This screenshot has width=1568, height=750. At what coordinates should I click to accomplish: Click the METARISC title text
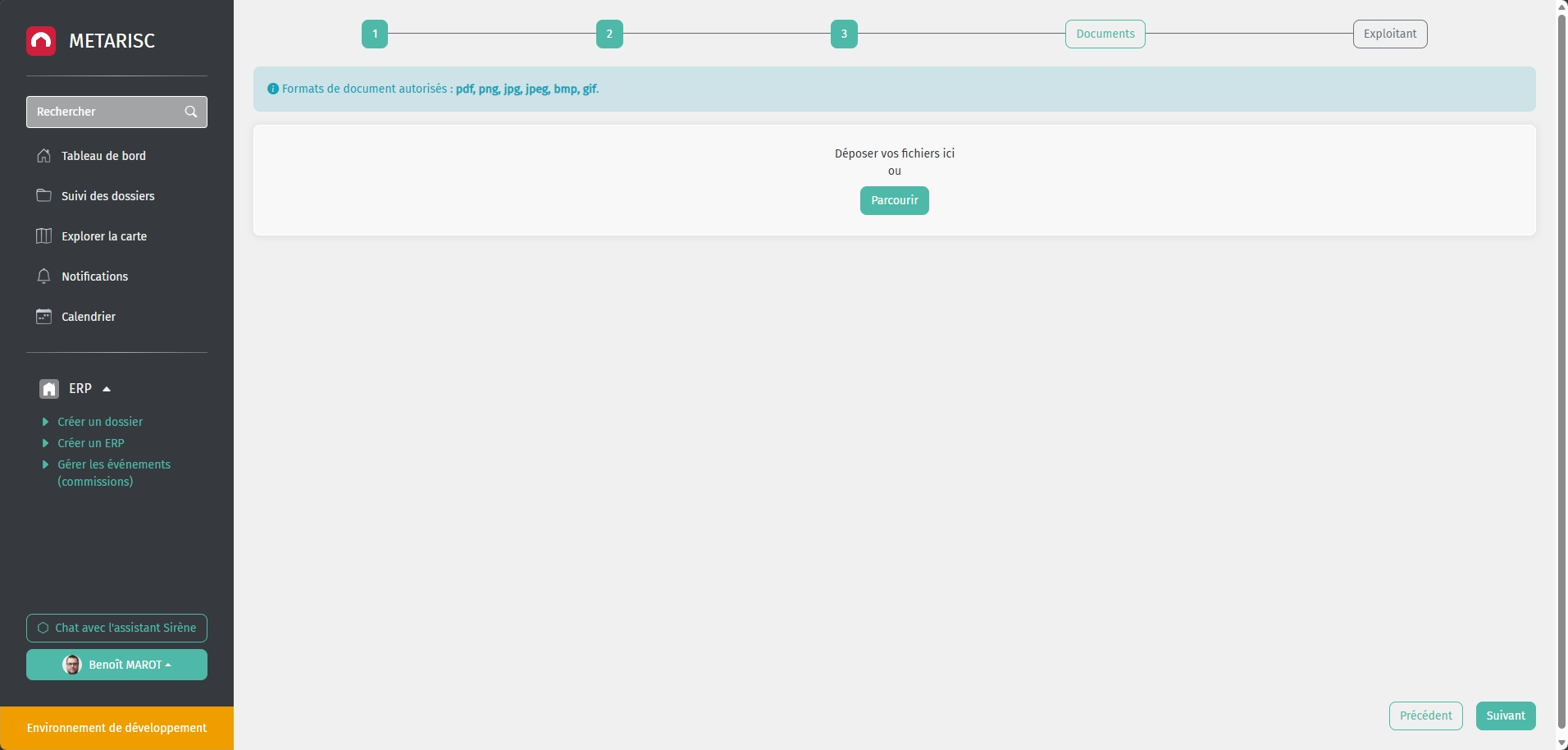pyautogui.click(x=112, y=41)
